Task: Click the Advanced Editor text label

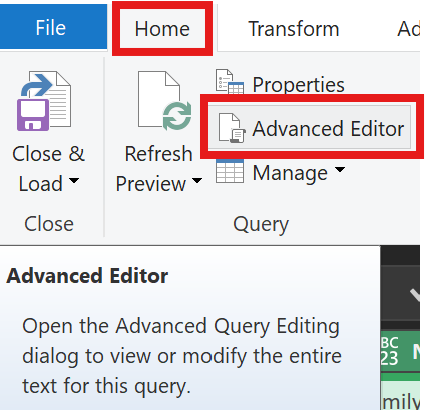Action: tap(328, 129)
